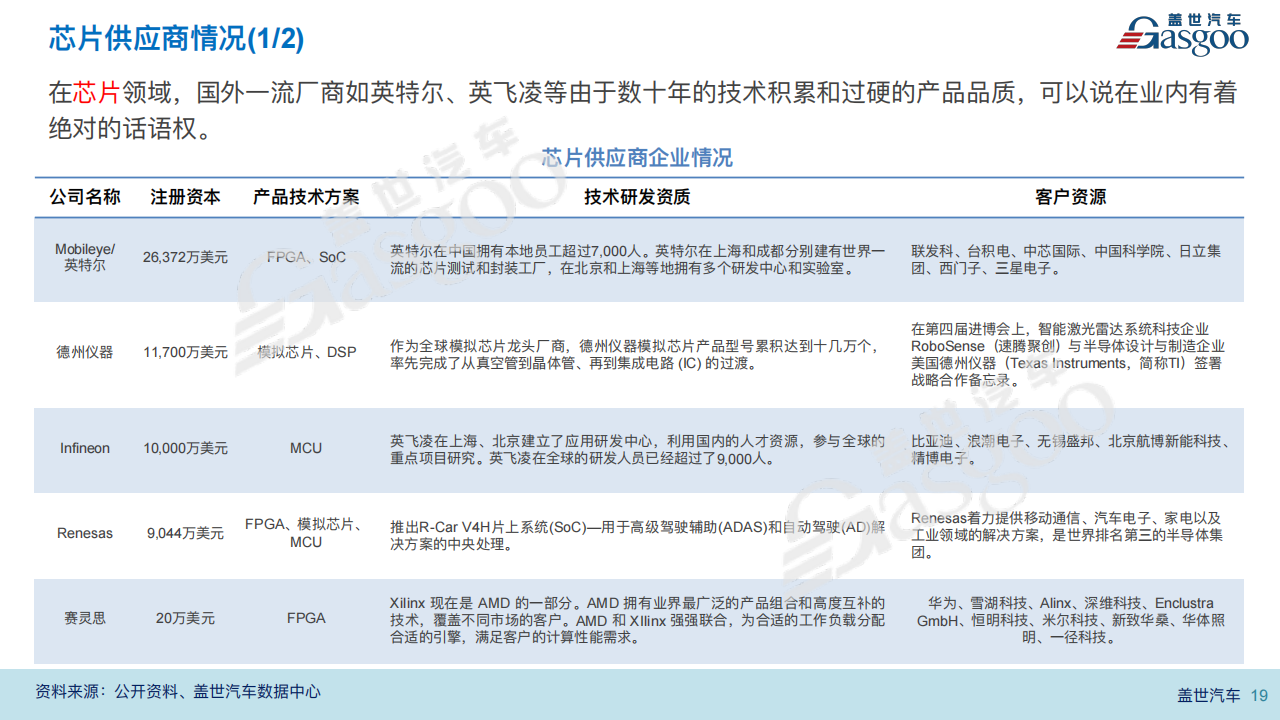Select the table heading 芯片供应商企业情况

637,158
